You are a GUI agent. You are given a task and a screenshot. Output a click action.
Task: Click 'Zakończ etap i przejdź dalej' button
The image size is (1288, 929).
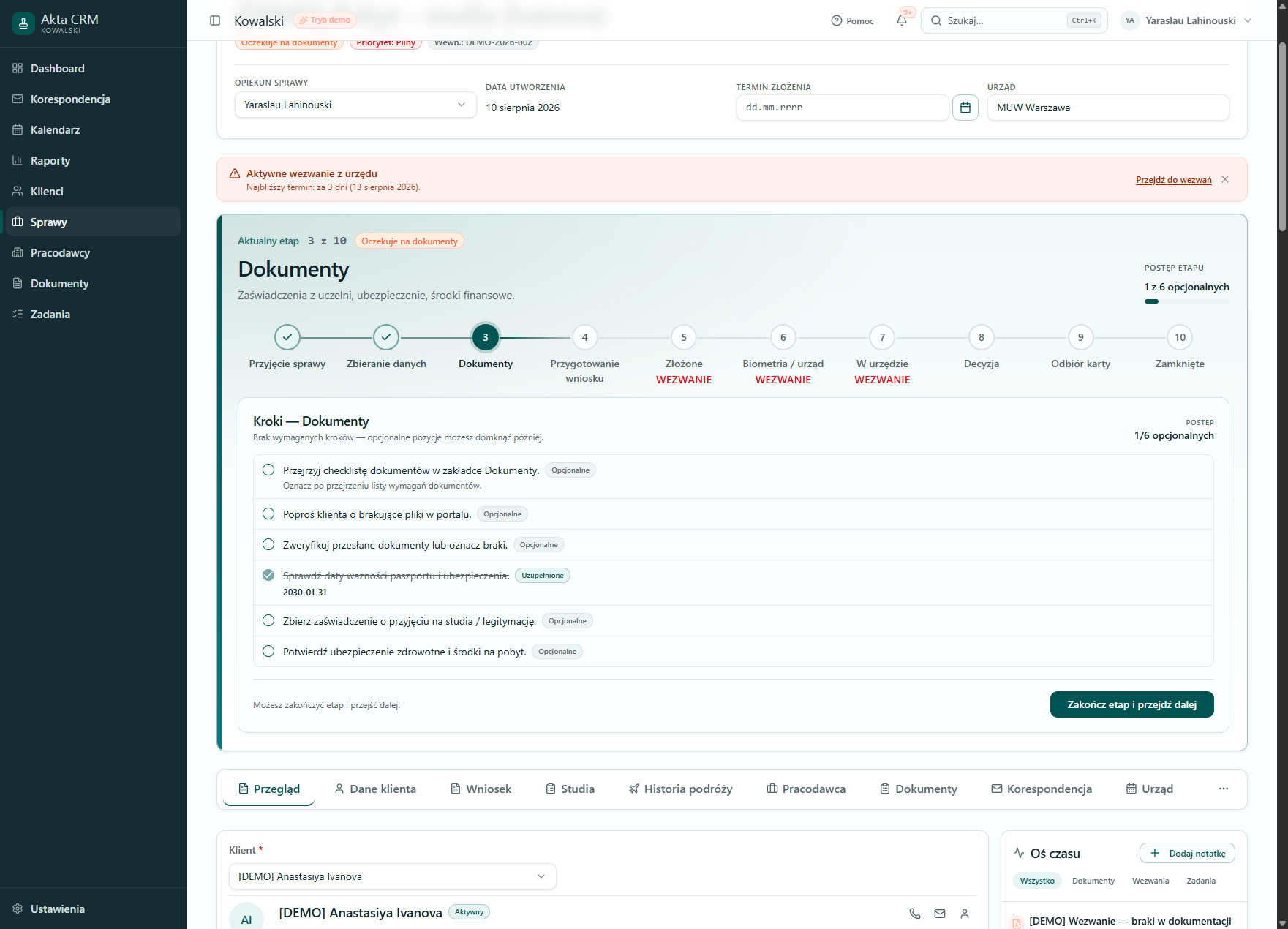(x=1132, y=704)
